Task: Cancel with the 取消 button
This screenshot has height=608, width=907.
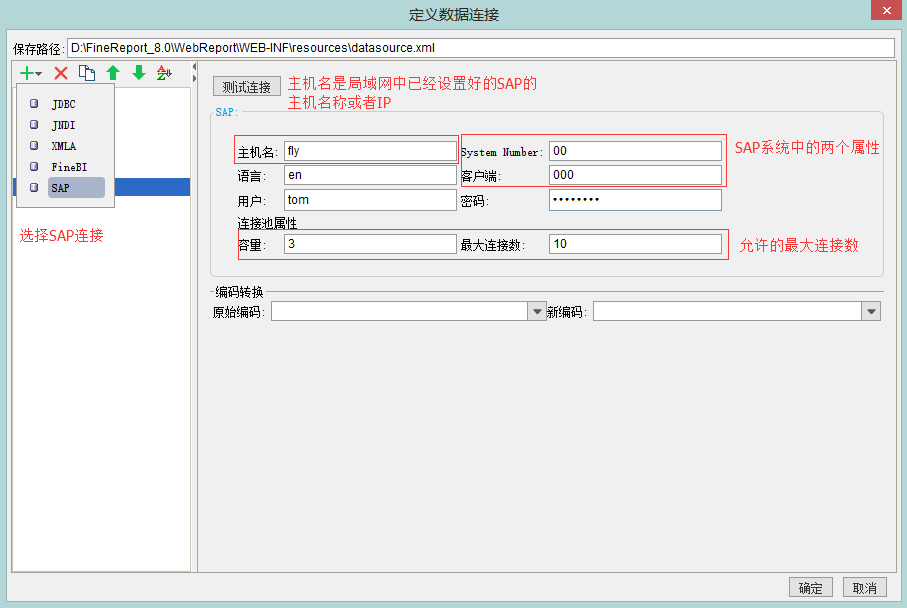Action: pos(865,588)
